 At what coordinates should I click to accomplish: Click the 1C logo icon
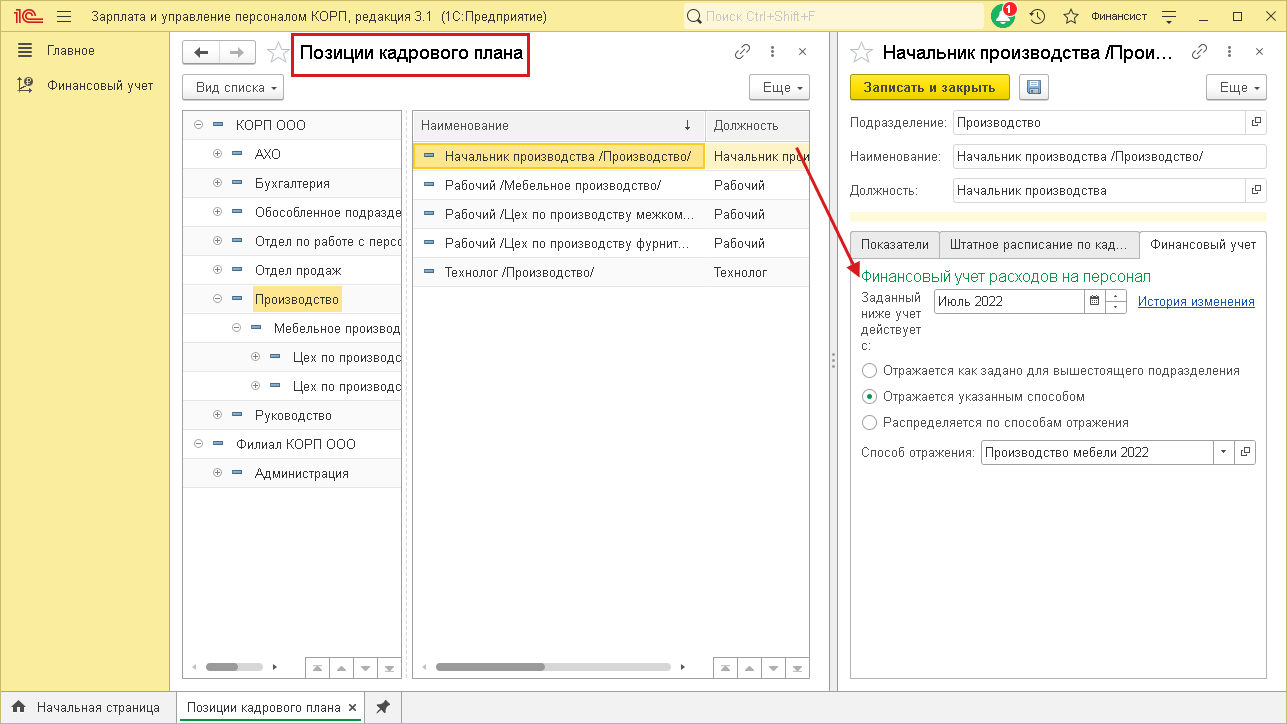tap(26, 16)
